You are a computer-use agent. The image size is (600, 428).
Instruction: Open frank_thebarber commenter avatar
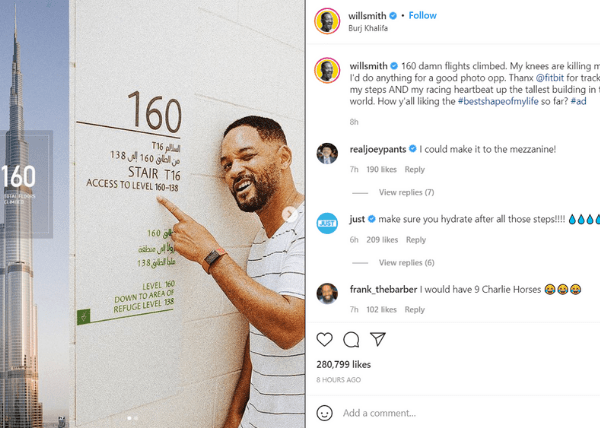coord(327,294)
